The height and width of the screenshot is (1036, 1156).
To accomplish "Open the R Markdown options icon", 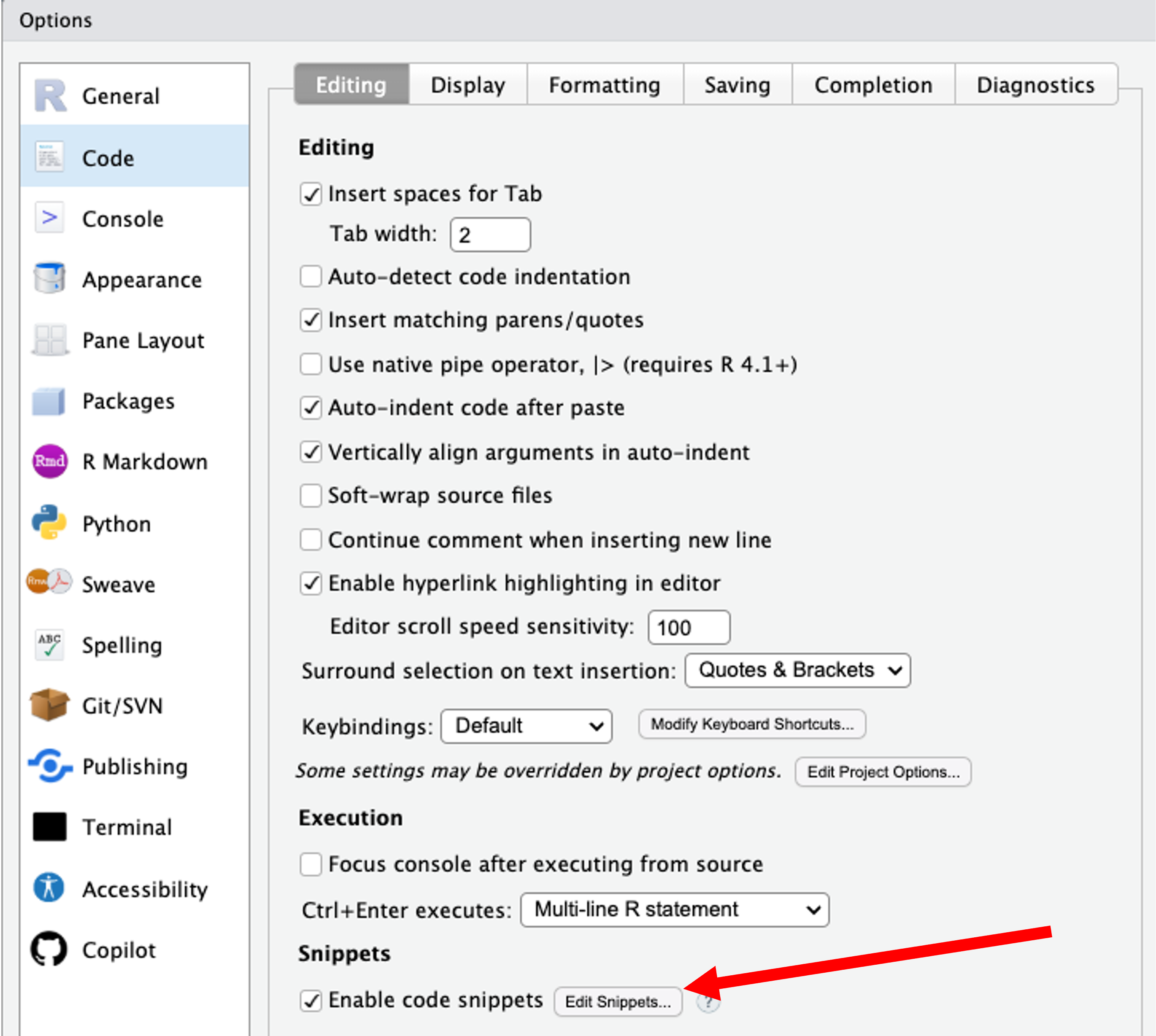I will click(x=49, y=461).
